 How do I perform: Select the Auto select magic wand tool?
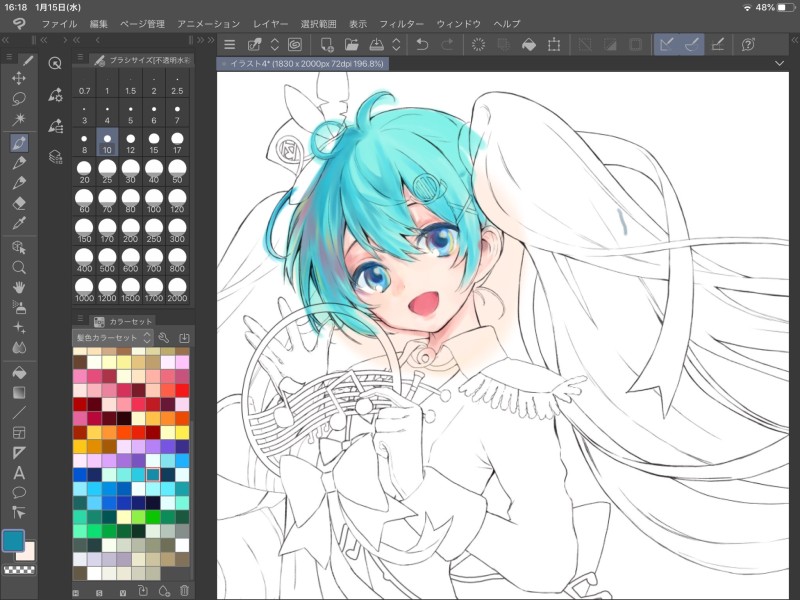(19, 119)
